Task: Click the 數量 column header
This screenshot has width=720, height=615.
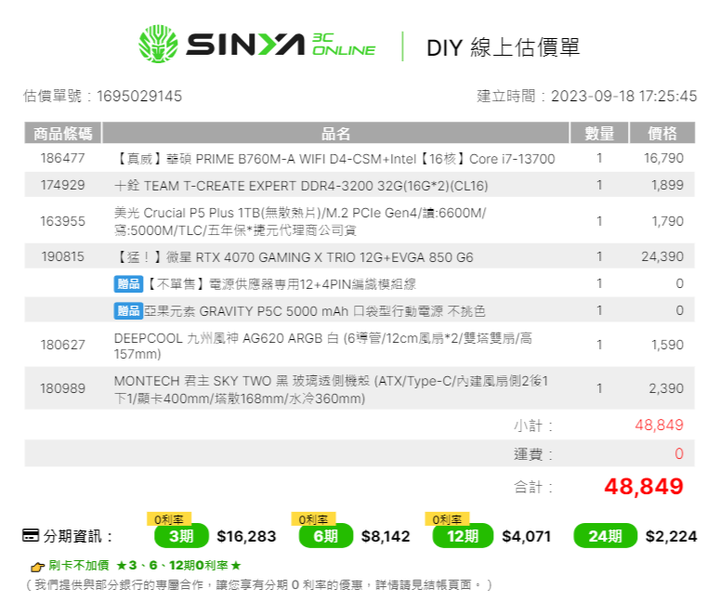Action: (599, 133)
